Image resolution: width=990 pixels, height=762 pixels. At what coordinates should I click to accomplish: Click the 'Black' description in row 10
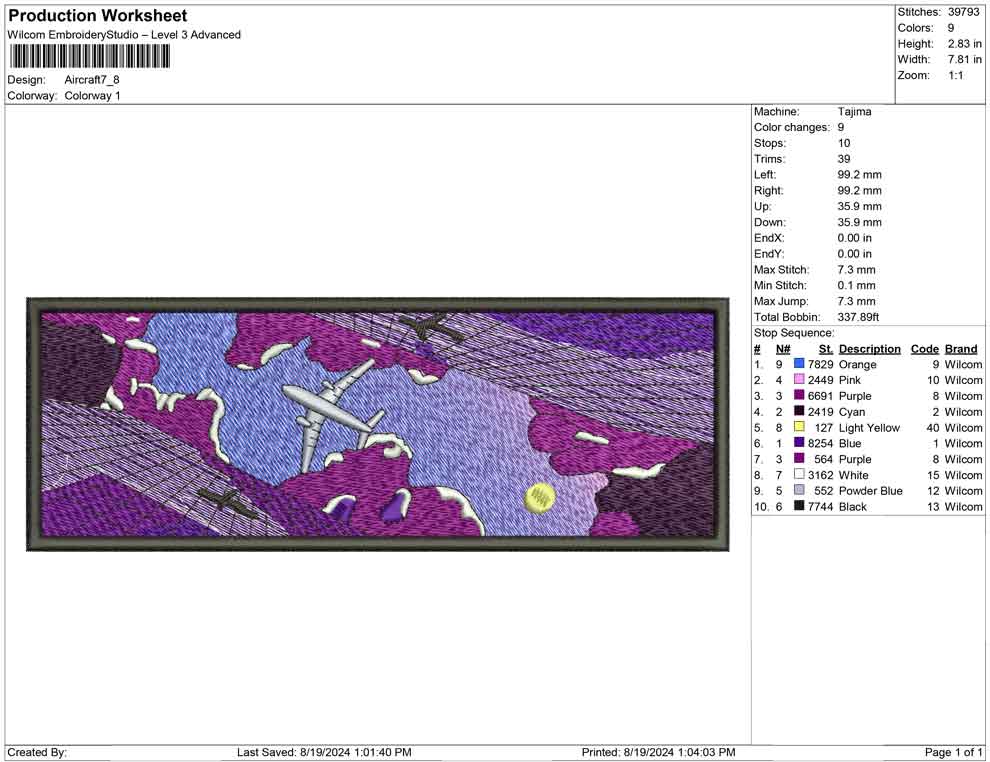(853, 506)
